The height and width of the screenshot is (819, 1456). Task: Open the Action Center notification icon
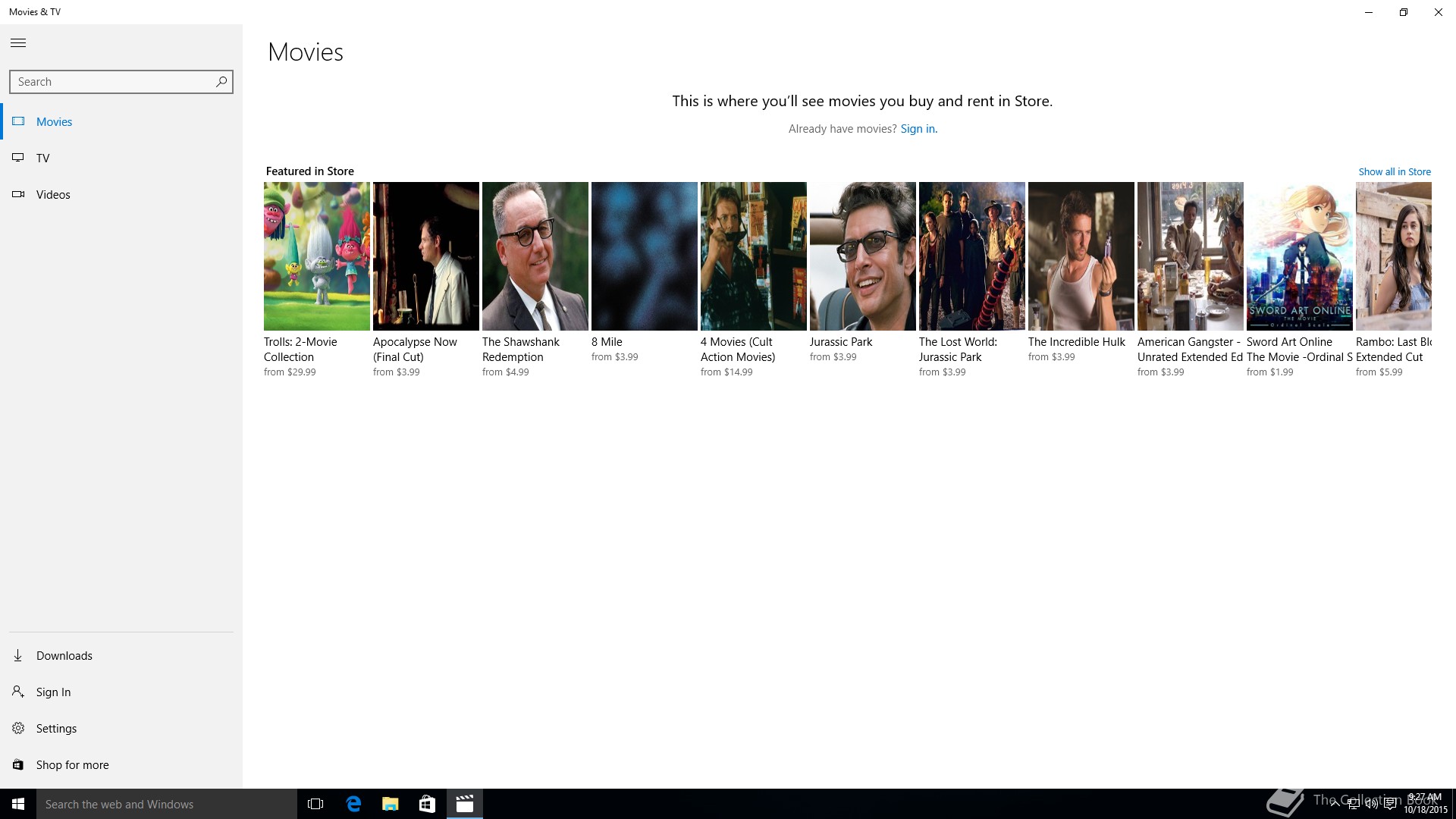point(1390,804)
